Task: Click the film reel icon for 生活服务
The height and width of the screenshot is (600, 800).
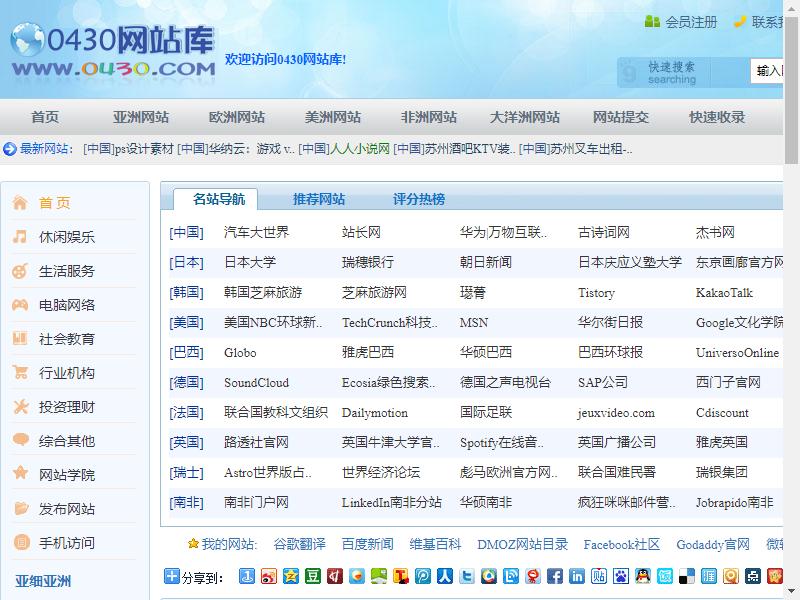Action: (x=20, y=271)
